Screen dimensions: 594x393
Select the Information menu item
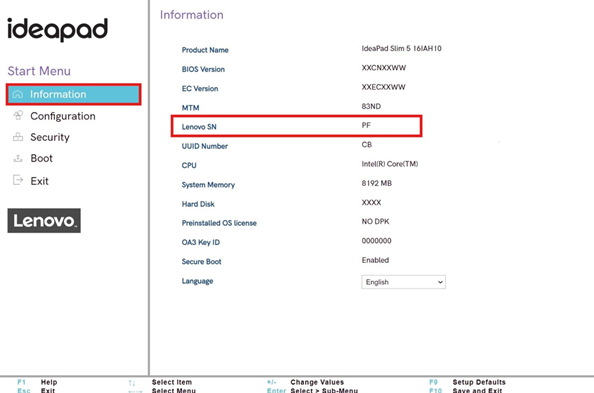click(x=73, y=94)
